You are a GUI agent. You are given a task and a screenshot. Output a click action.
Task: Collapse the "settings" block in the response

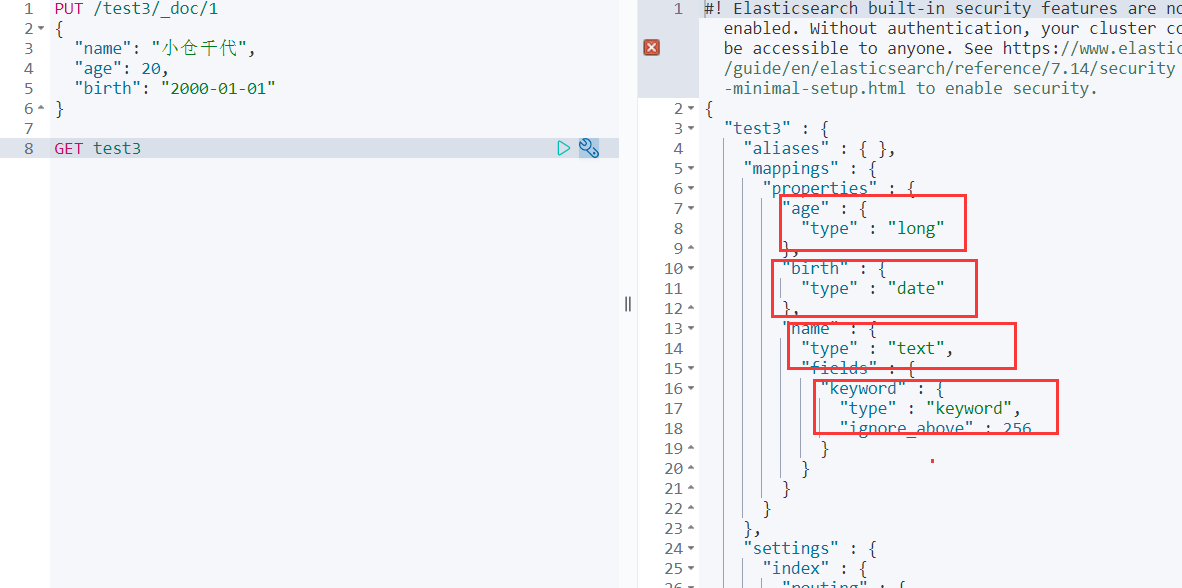point(691,548)
